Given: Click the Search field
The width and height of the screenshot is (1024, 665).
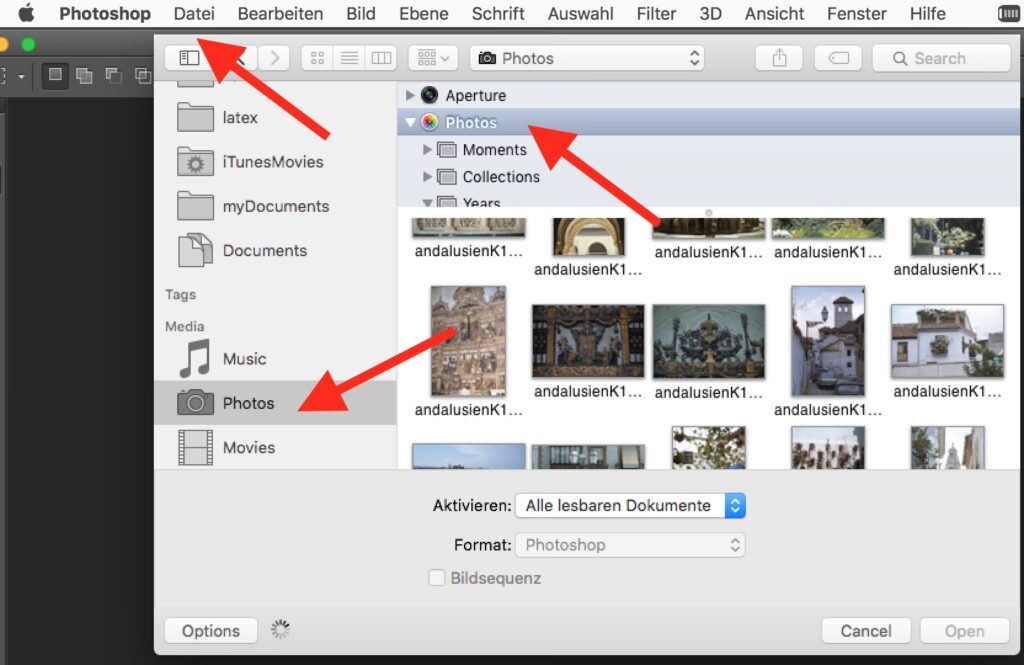Looking at the screenshot, I should (x=941, y=58).
